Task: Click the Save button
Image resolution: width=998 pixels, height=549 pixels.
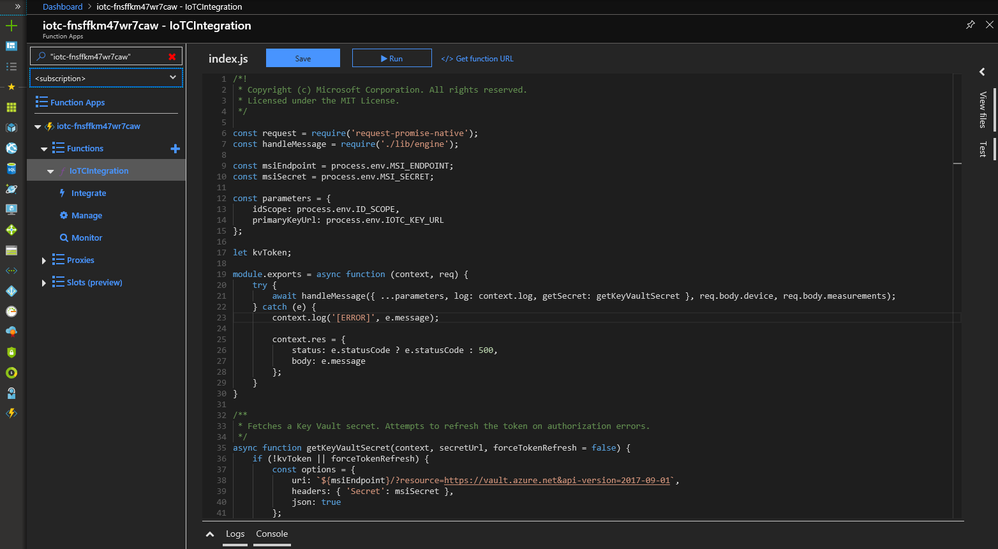Action: [x=302, y=59]
